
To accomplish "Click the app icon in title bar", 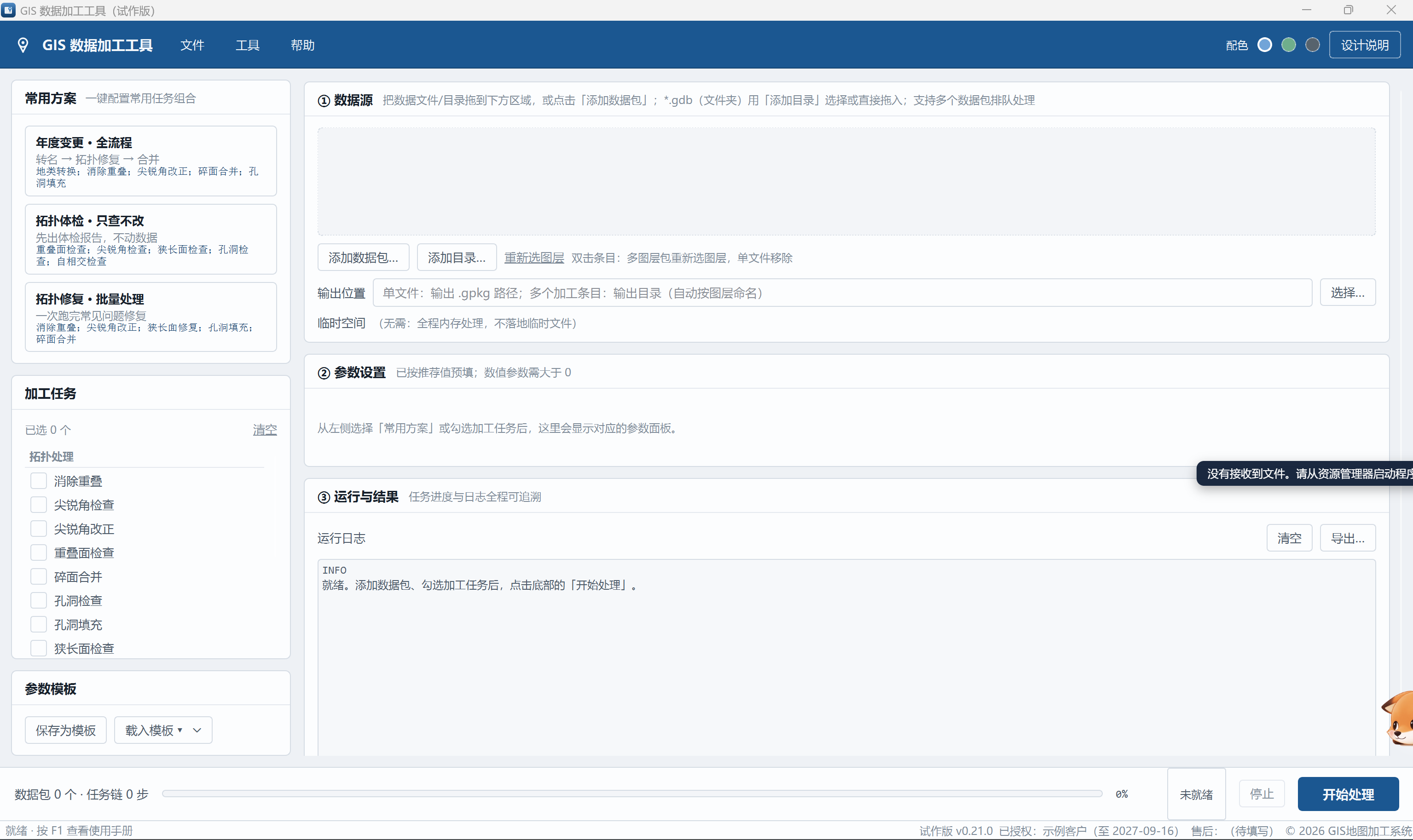I will tap(8, 10).
